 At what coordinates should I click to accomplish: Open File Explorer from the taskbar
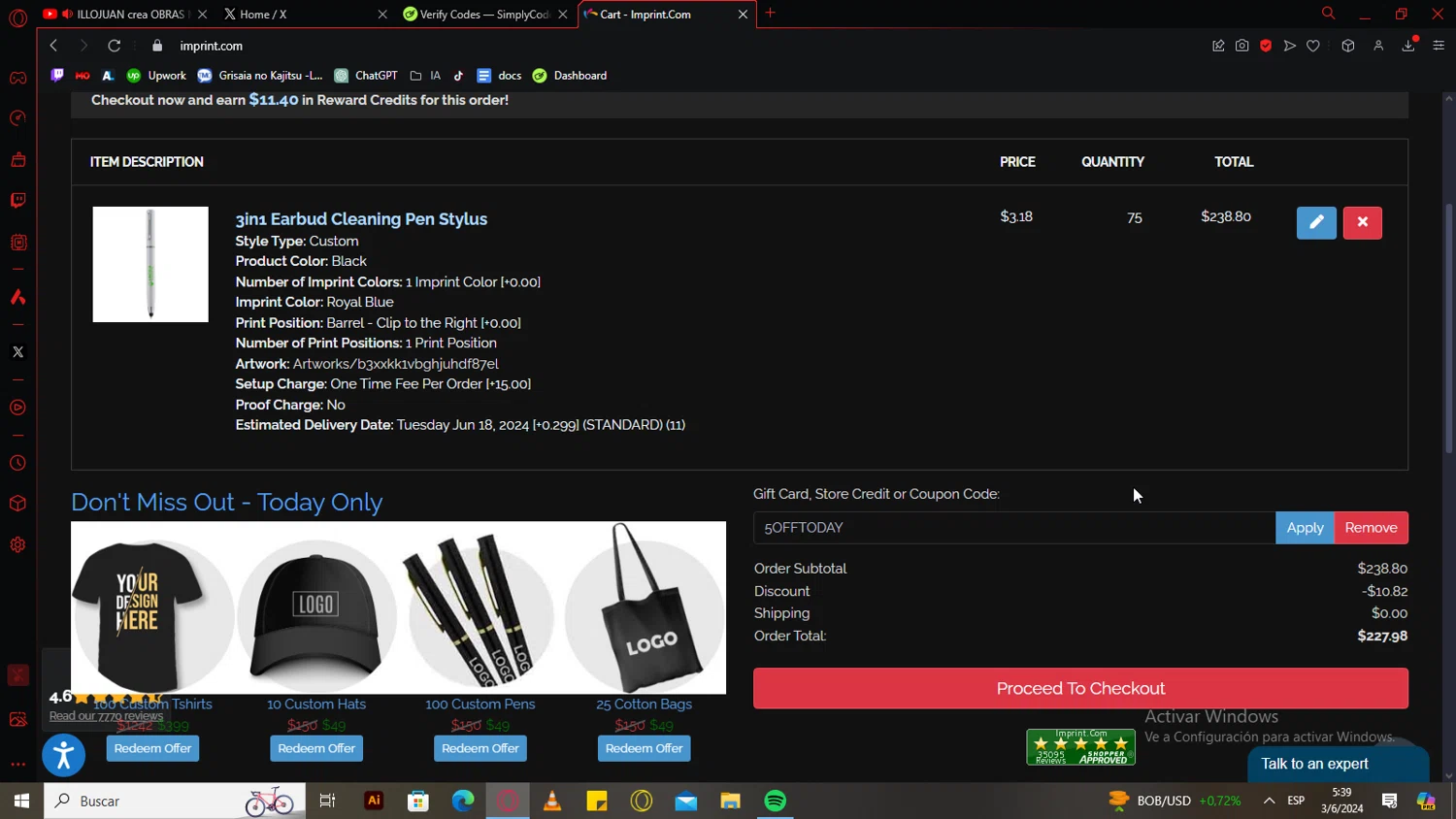[x=731, y=801]
